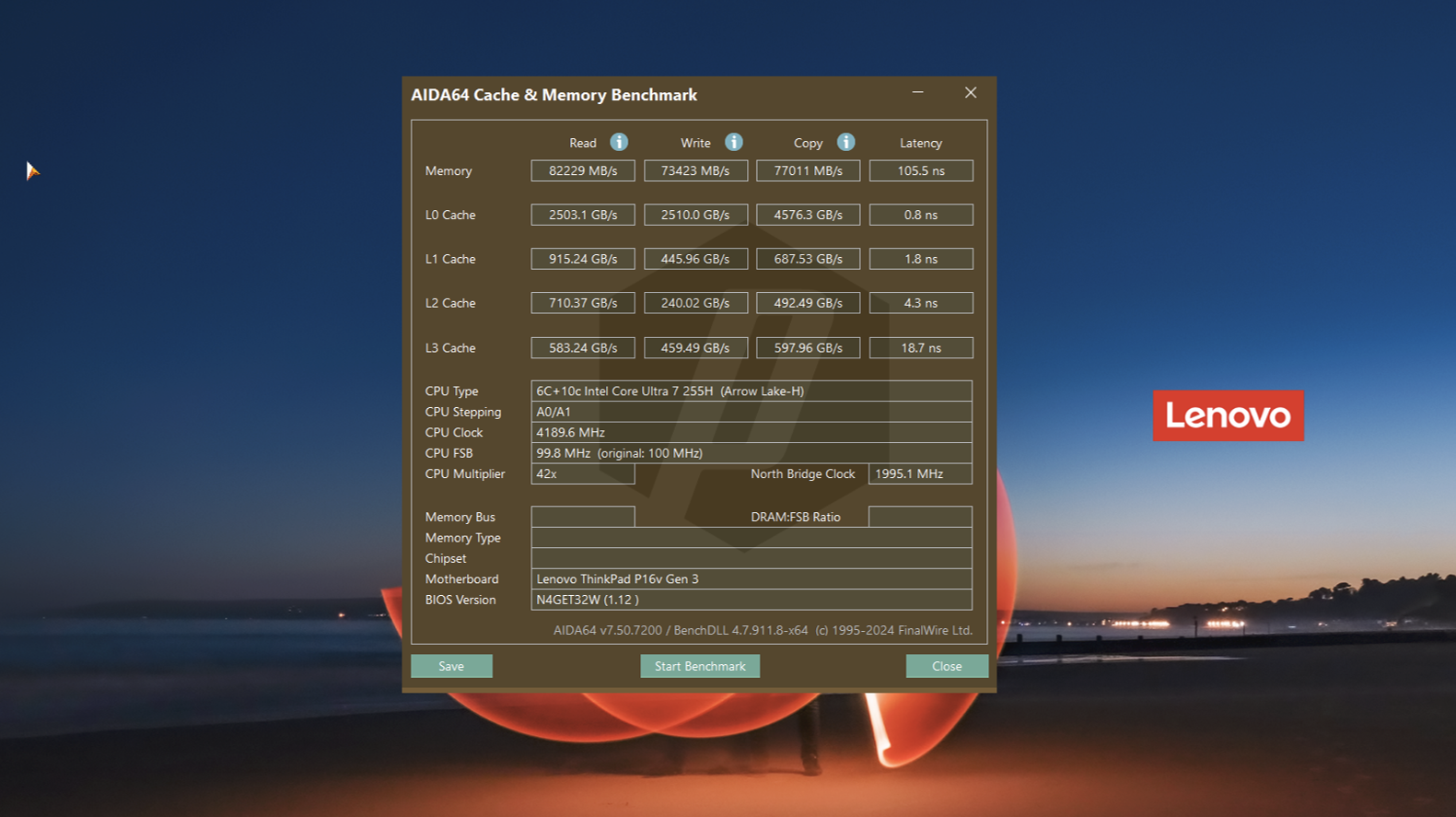Click the Read info icon
Screen dimensions: 1456x817
click(619, 142)
